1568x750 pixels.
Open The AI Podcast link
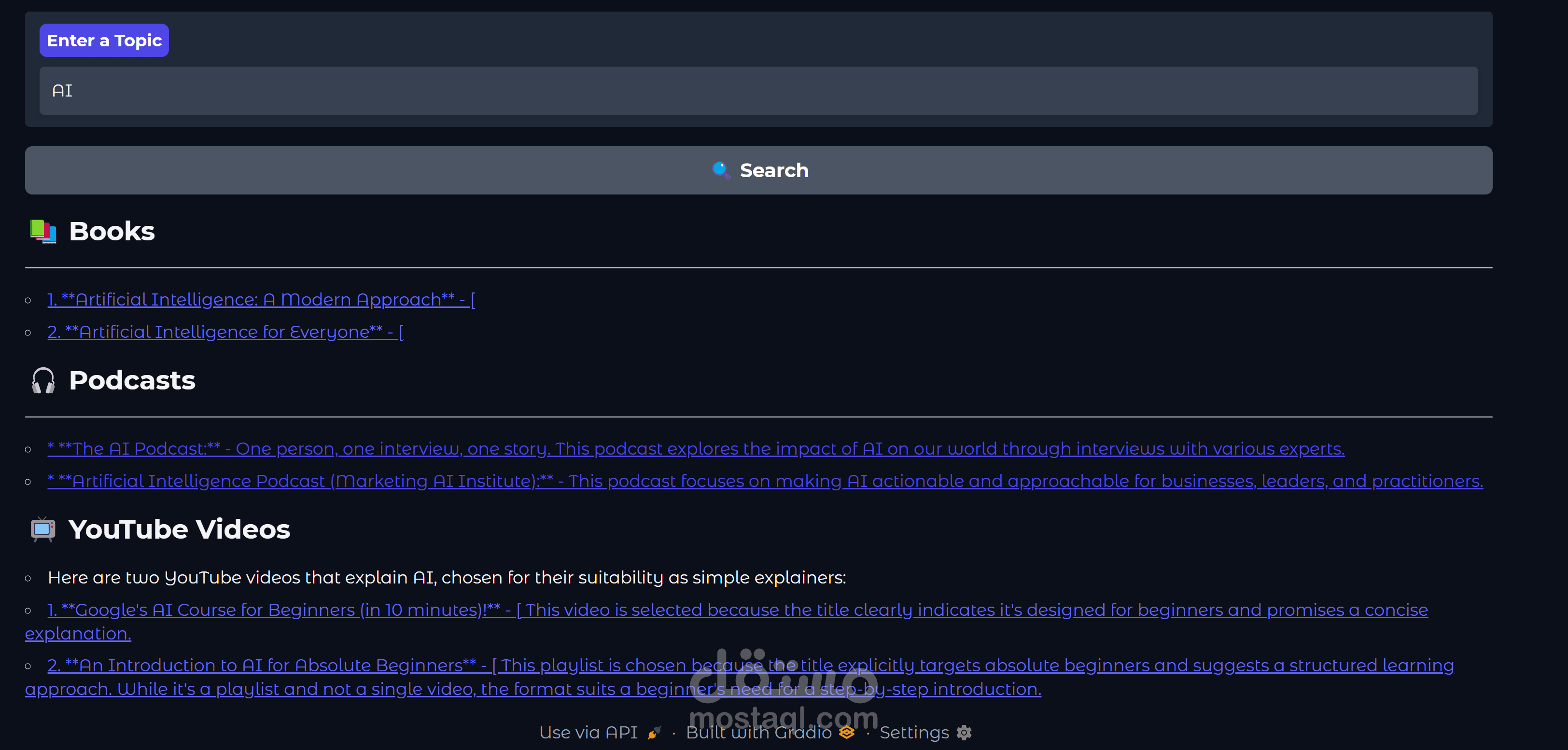[x=696, y=449]
